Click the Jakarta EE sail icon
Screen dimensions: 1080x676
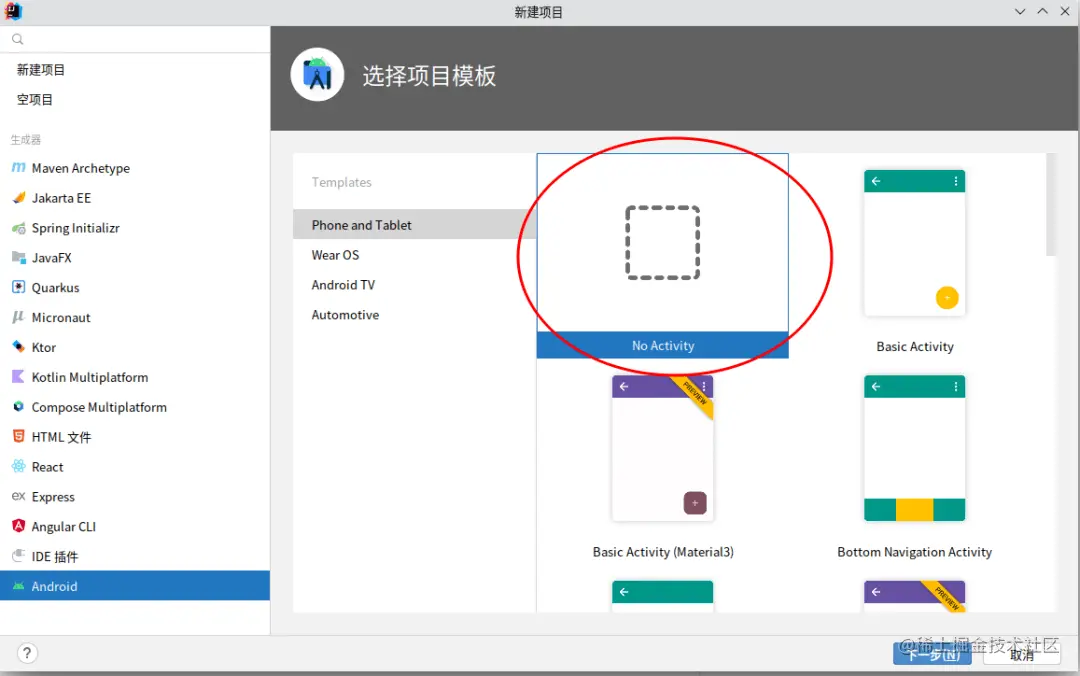pos(19,198)
